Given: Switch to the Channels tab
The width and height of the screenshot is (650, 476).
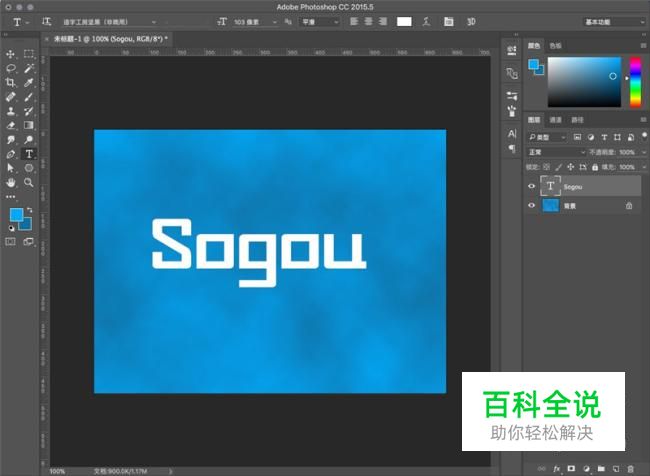Looking at the screenshot, I should coord(555,120).
